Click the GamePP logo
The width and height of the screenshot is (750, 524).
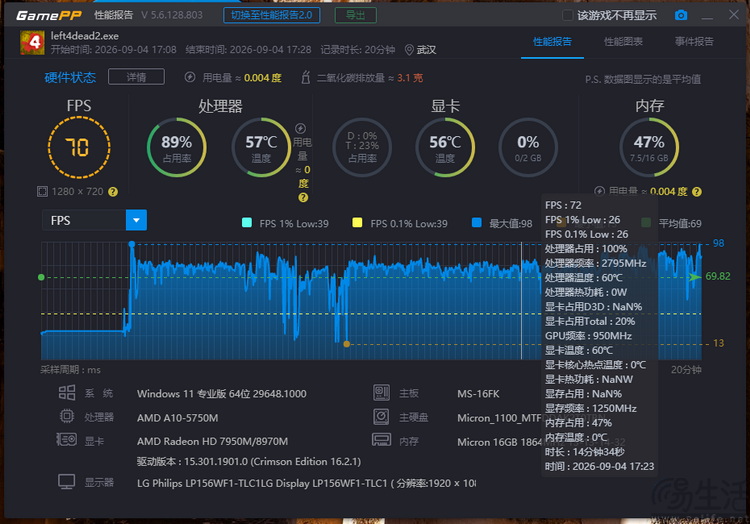click(x=49, y=16)
